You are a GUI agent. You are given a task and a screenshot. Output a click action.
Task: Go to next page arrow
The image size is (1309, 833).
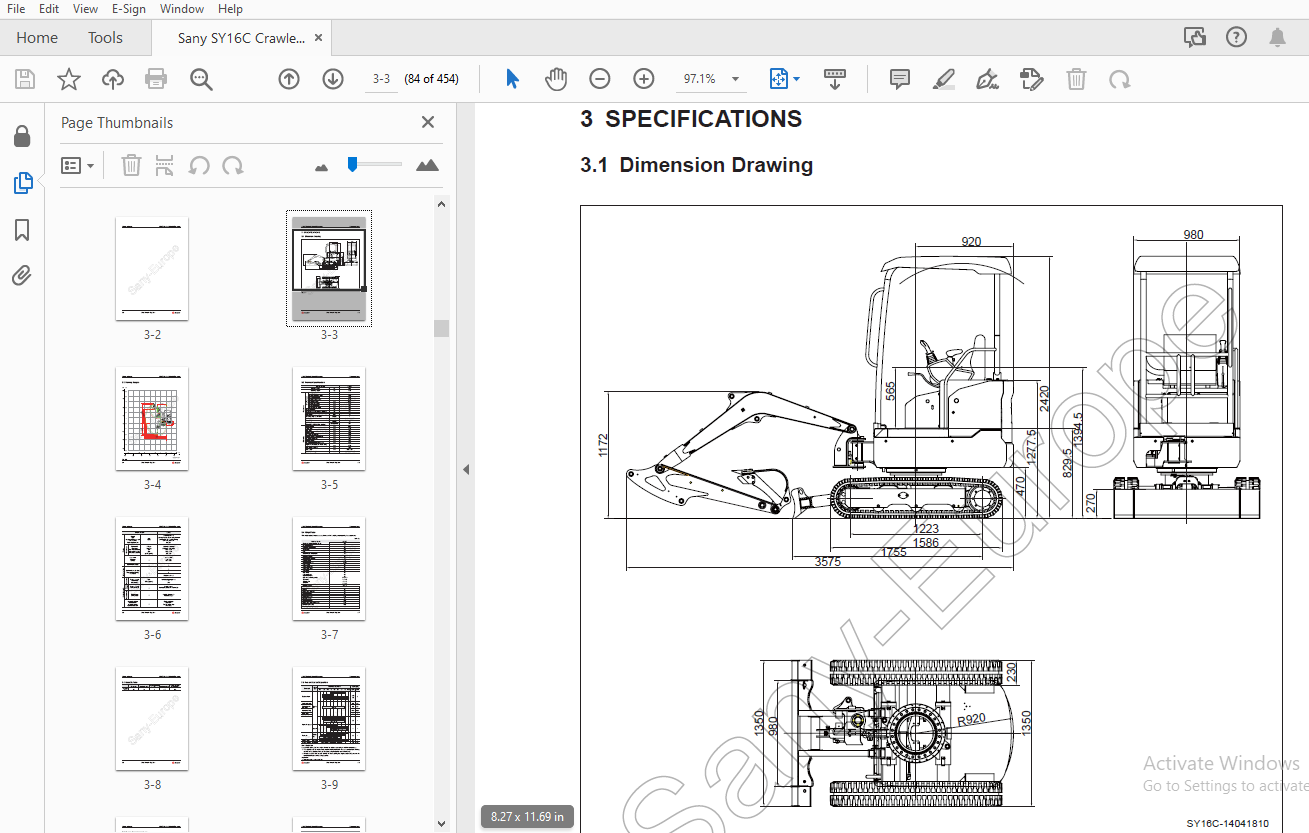(333, 79)
